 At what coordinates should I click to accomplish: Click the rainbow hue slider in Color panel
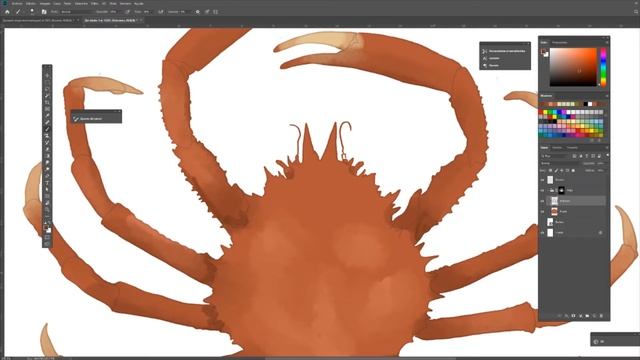pos(603,67)
